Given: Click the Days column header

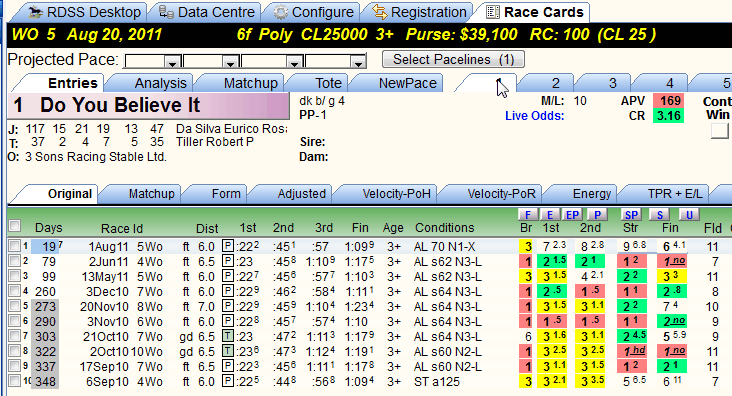Looking at the screenshot, I should click(x=49, y=228).
